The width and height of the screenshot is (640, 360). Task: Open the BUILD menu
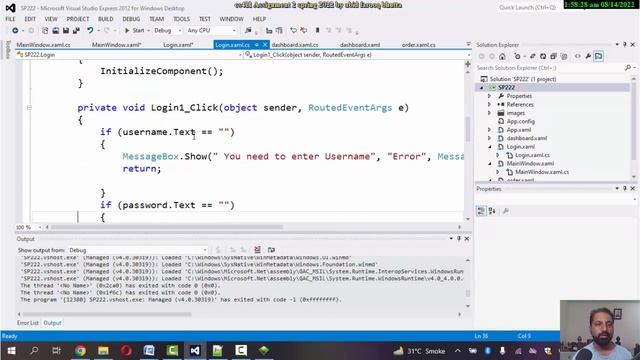105,19
